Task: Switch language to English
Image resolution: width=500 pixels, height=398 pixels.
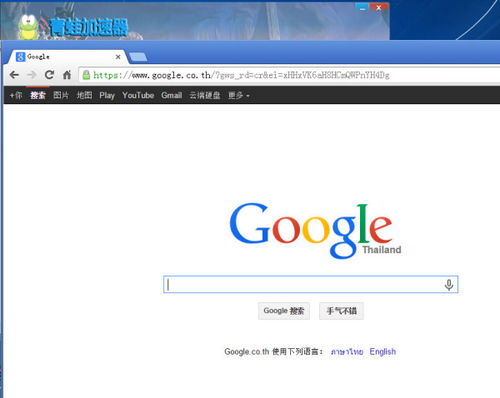Action: [x=383, y=352]
